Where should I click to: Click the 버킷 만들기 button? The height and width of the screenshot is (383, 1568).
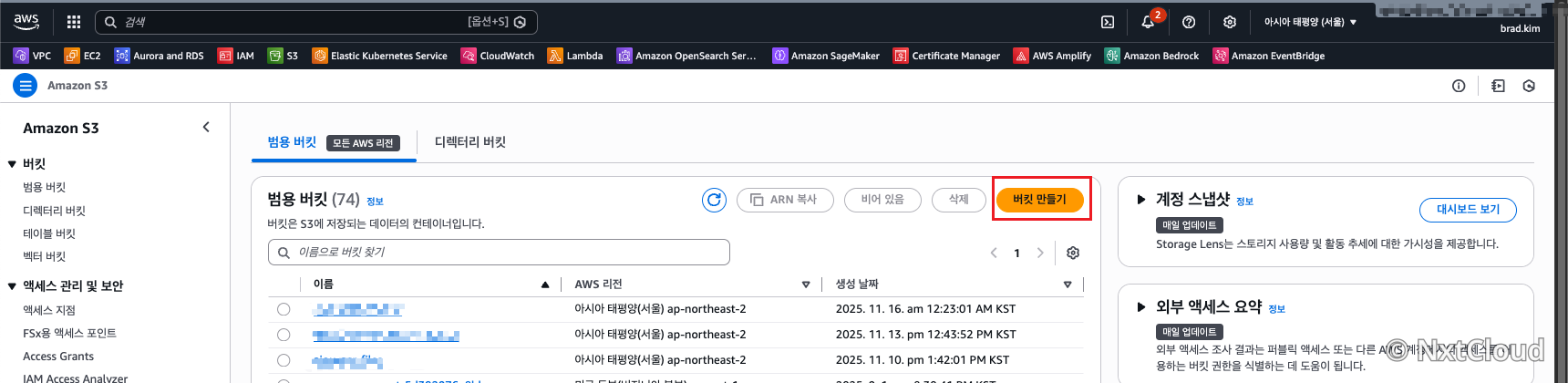coord(1039,199)
